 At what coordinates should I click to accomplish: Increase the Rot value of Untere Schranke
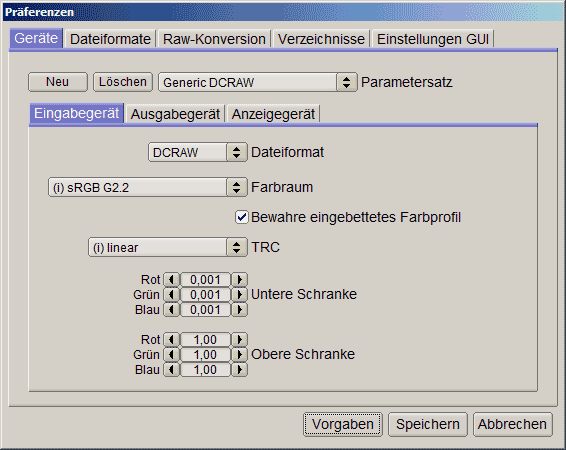[239, 279]
